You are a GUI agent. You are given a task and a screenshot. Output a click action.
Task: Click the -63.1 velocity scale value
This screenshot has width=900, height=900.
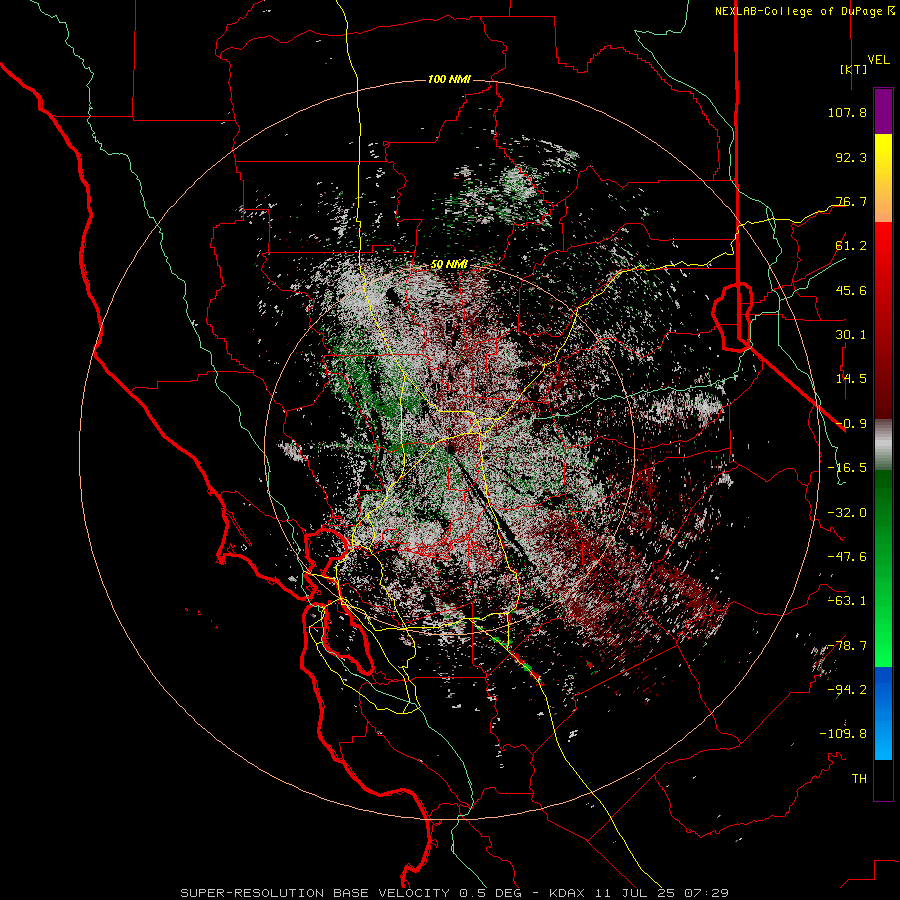[x=847, y=601]
